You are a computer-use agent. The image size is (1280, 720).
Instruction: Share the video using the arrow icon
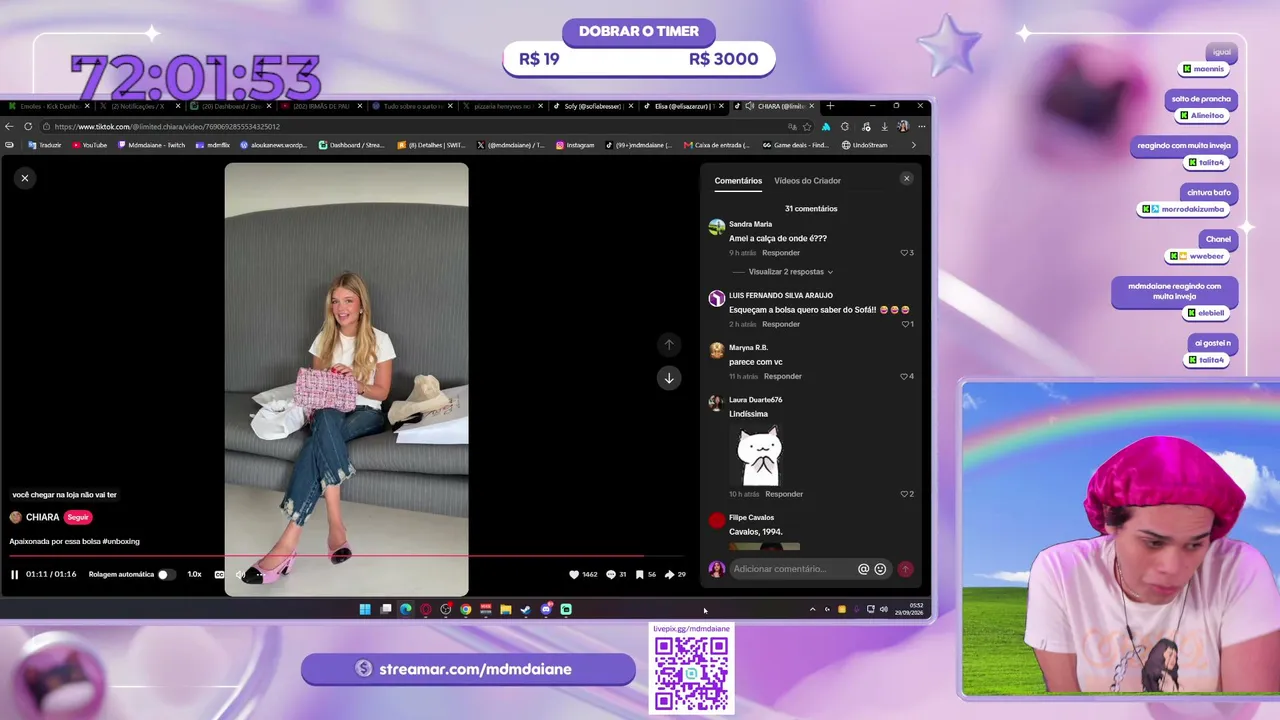(x=669, y=574)
